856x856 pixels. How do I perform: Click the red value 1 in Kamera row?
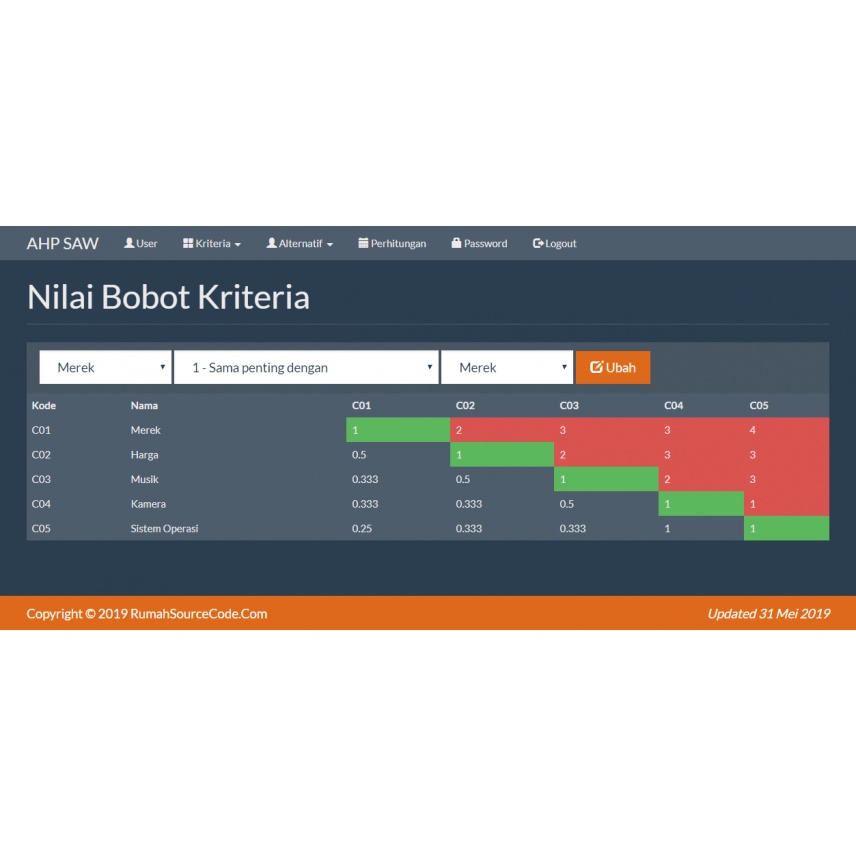click(x=787, y=503)
